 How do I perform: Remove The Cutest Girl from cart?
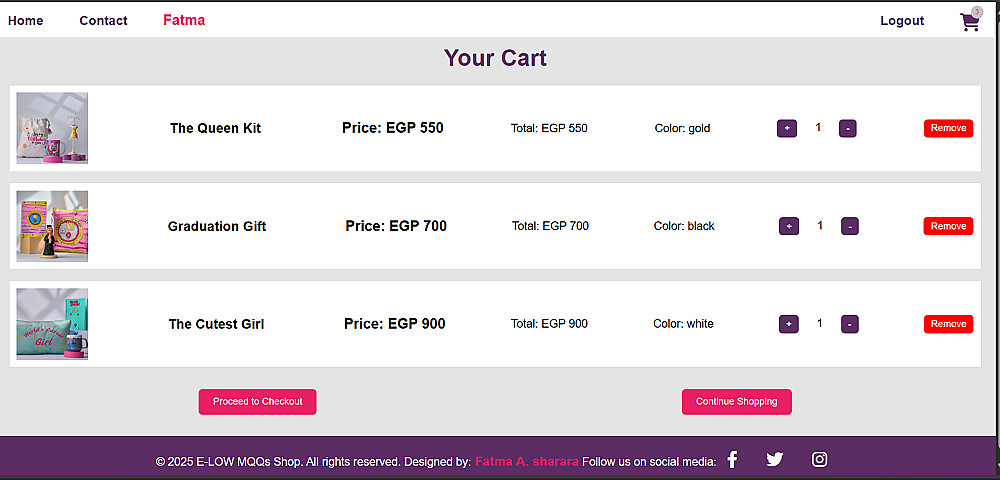click(x=948, y=324)
